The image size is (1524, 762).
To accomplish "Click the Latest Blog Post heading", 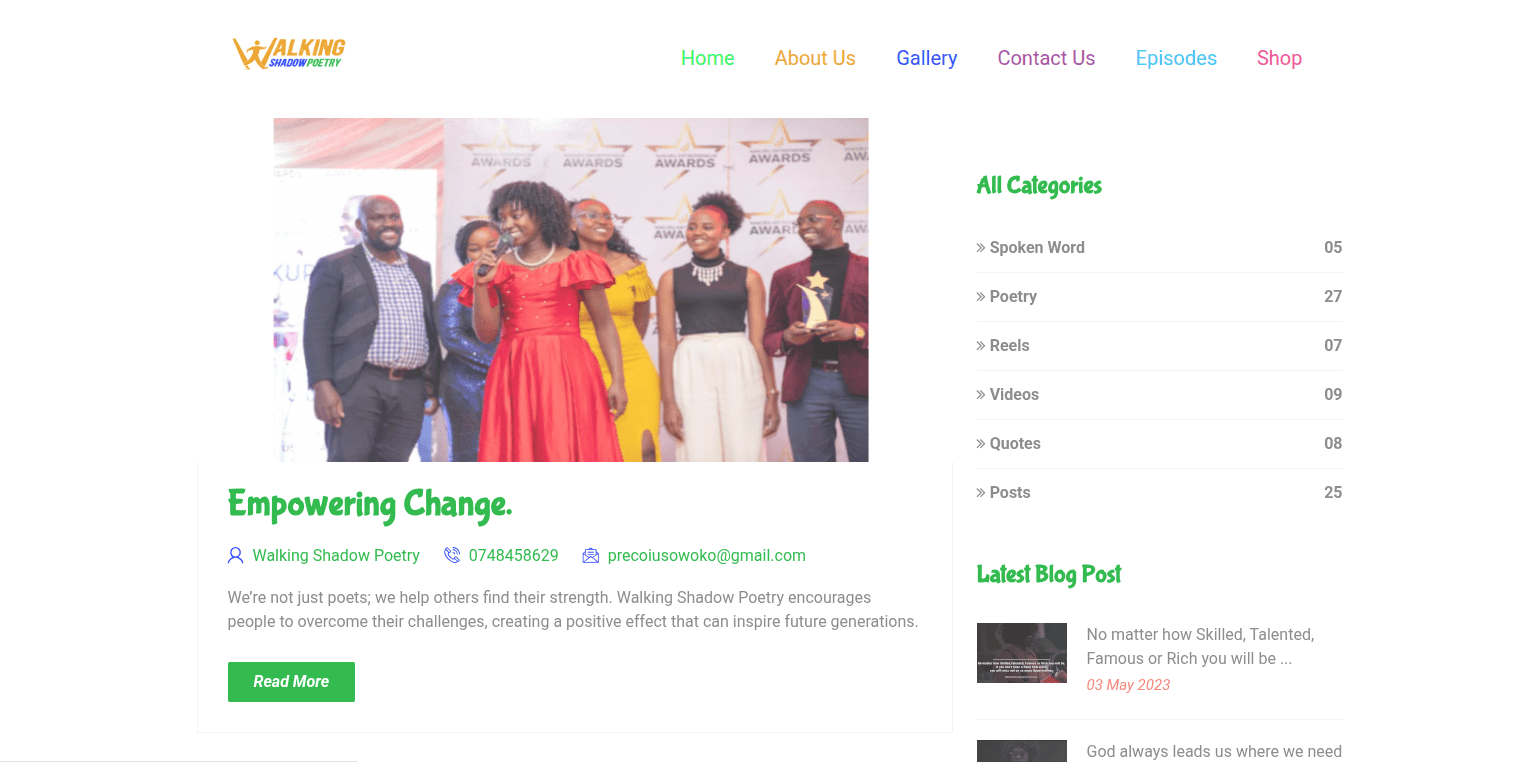I will pyautogui.click(x=1049, y=575).
